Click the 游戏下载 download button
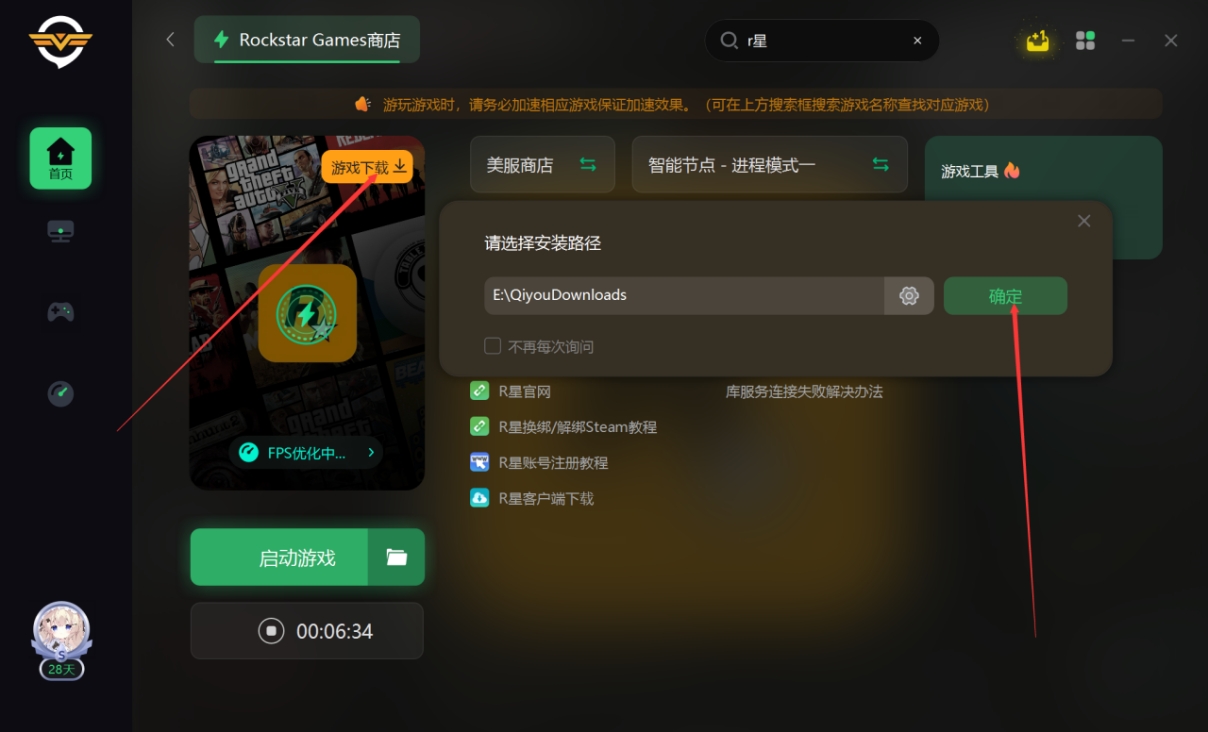Viewport: 1208px width, 732px height. tap(368, 167)
